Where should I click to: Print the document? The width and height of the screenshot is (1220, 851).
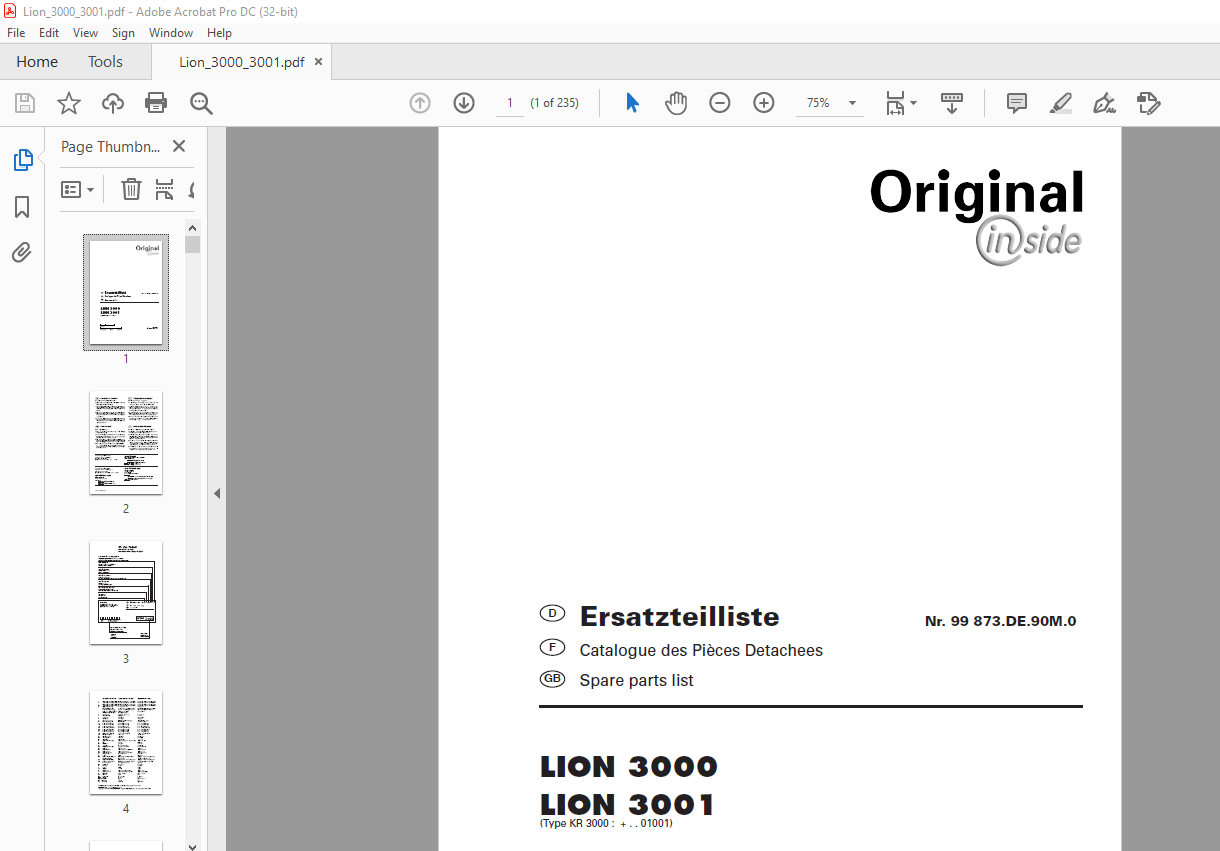point(156,103)
